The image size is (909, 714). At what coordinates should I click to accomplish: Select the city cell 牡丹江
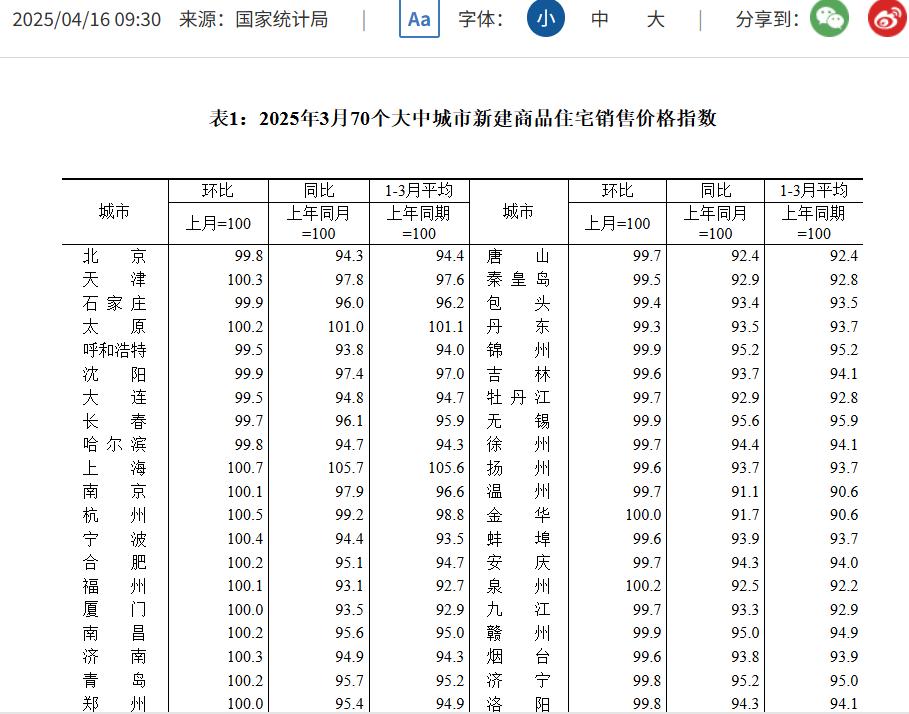tap(518, 398)
